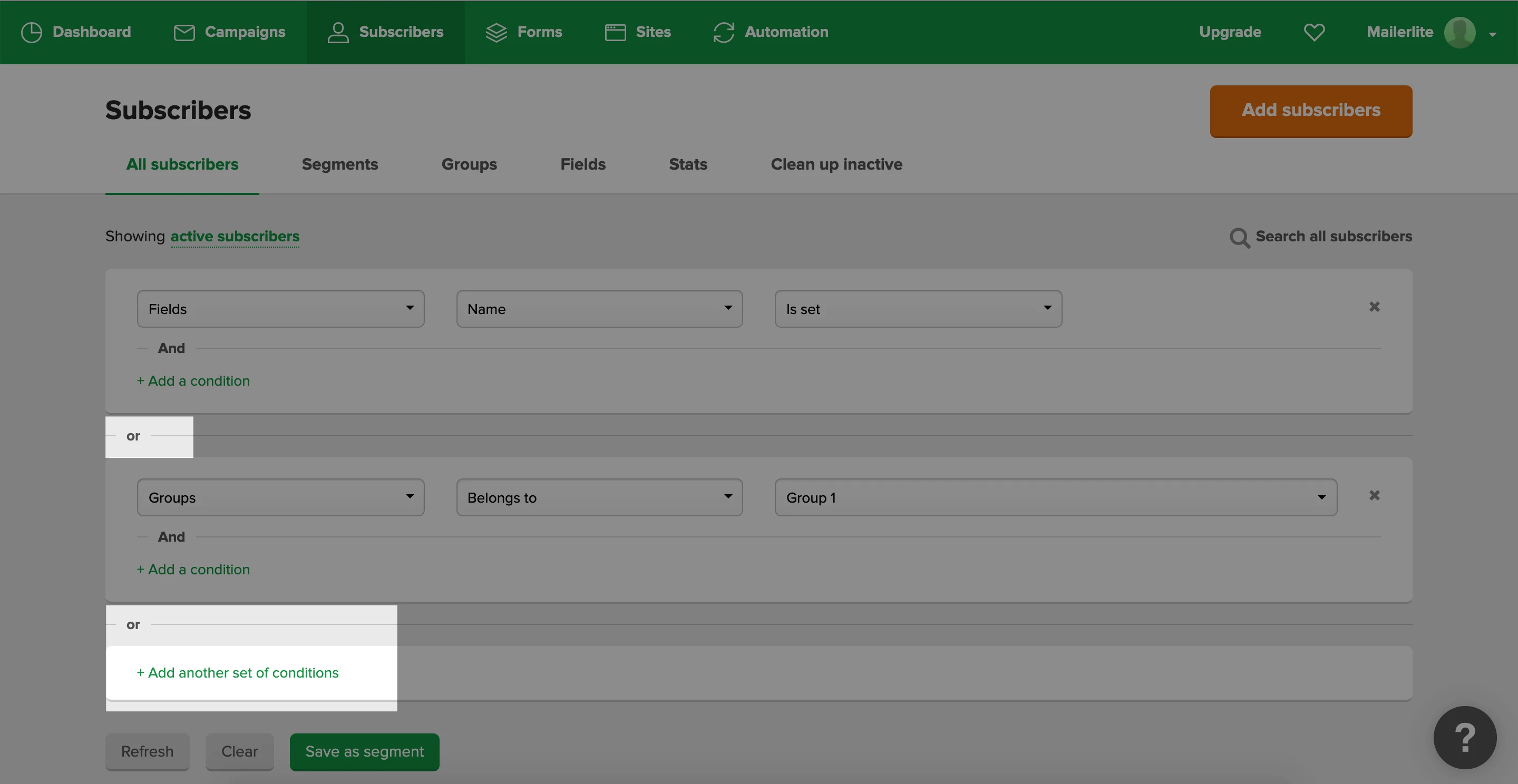Click the Forms layers icon
The height and width of the screenshot is (784, 1518).
[x=496, y=32]
